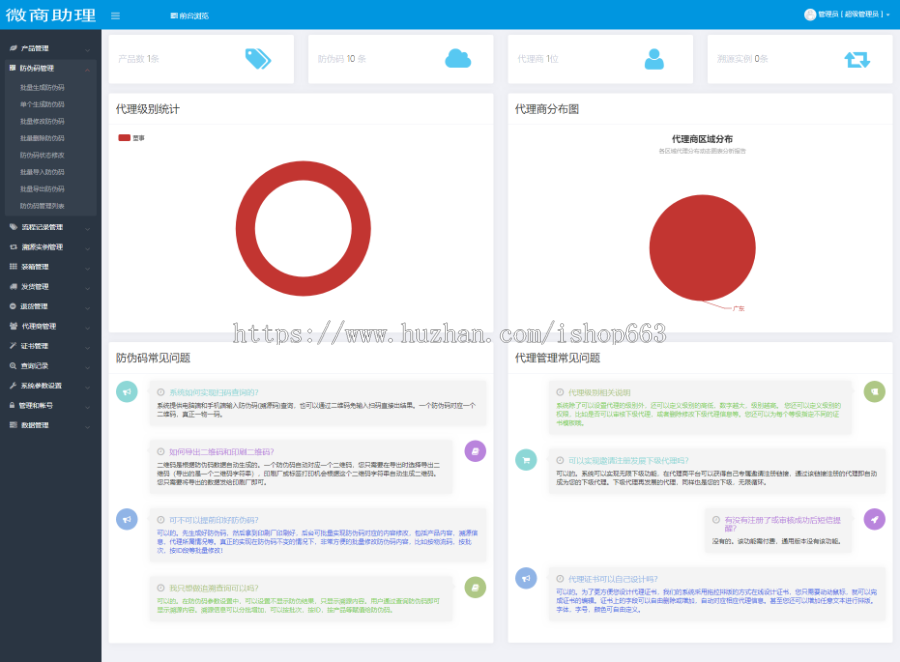Click green book icon beside 我只想做追溯查询可以吗
This screenshot has width=900, height=662.
pyautogui.click(x=475, y=587)
